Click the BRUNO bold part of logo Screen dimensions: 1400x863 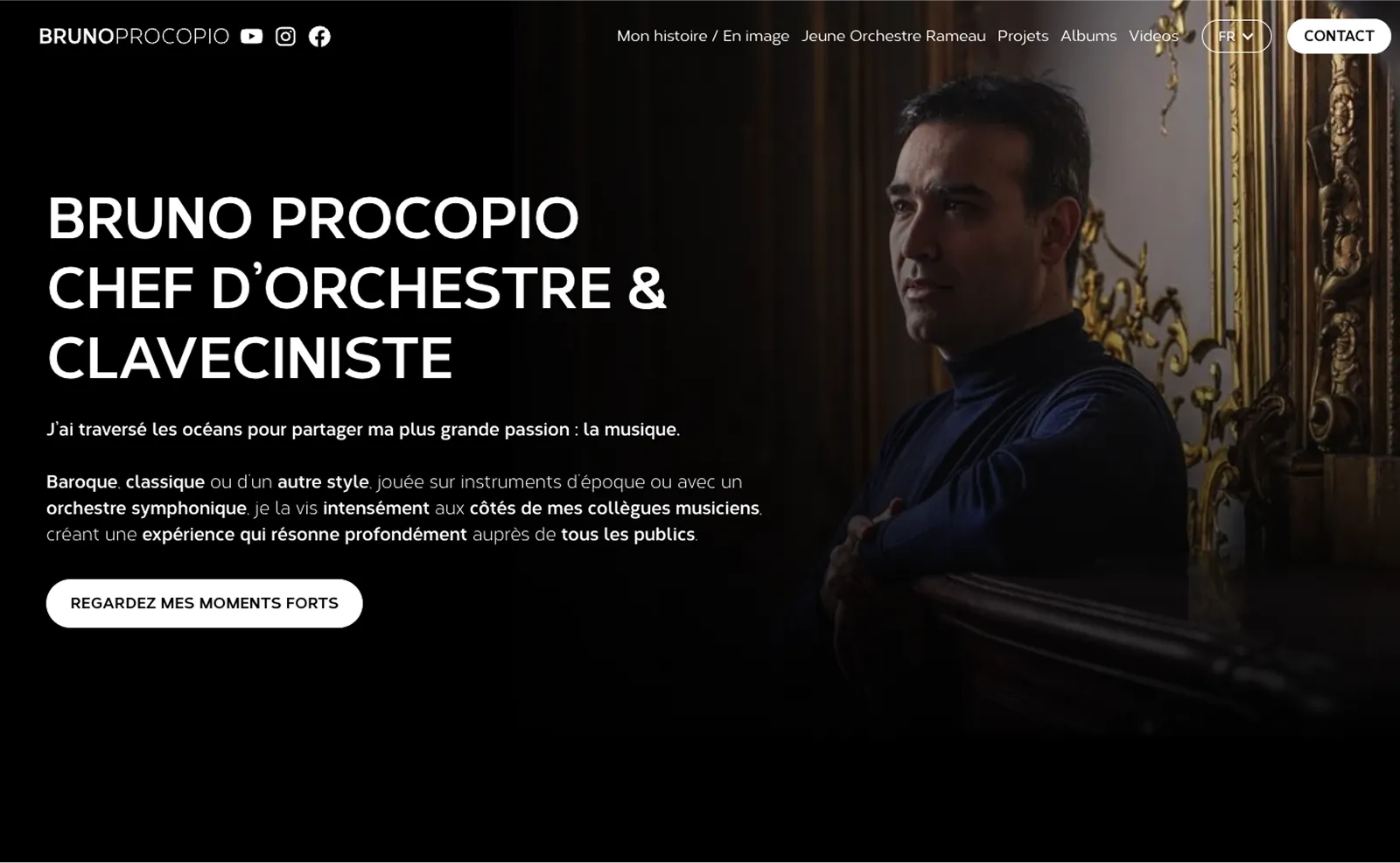[77, 36]
